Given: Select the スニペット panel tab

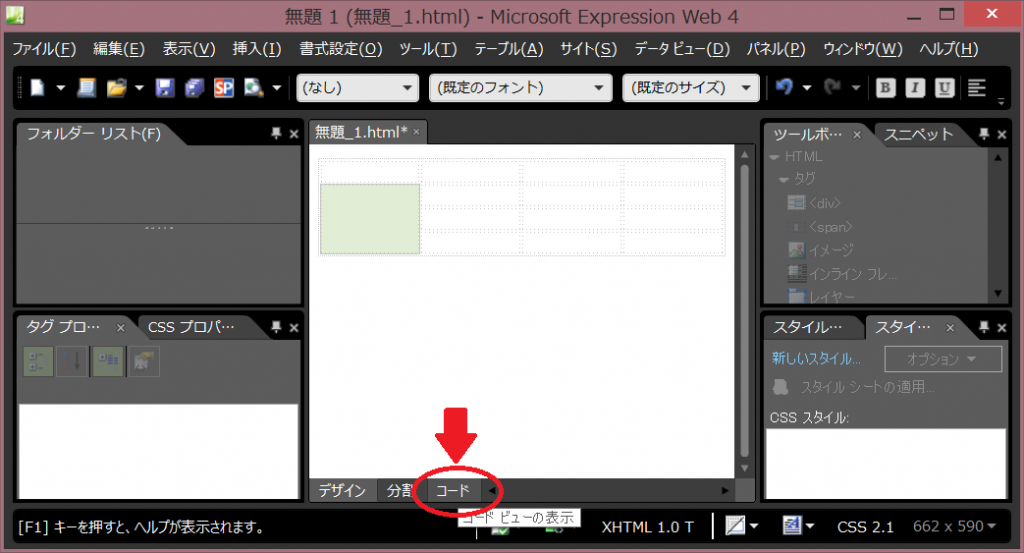Looking at the screenshot, I should tap(918, 134).
